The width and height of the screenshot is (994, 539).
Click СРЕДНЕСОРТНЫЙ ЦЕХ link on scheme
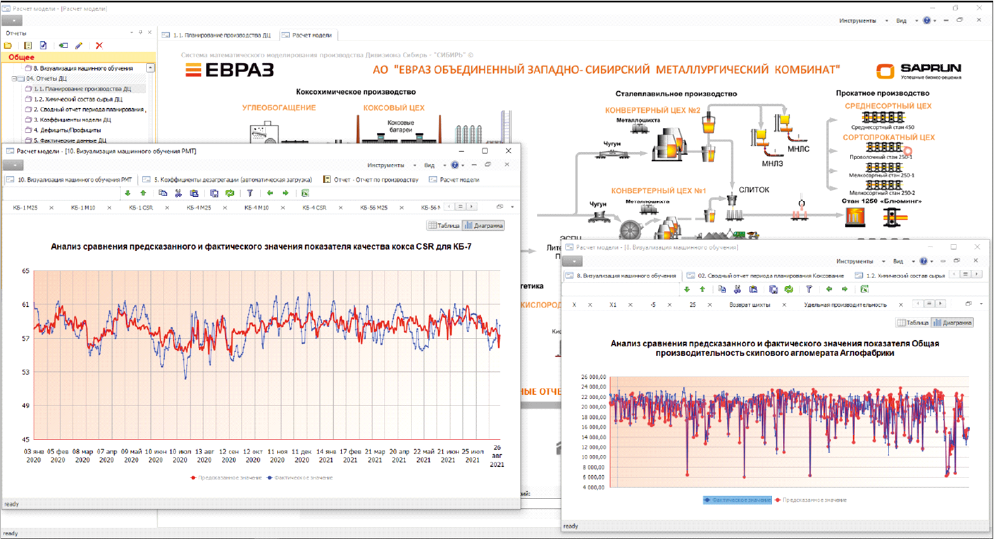[x=888, y=106]
